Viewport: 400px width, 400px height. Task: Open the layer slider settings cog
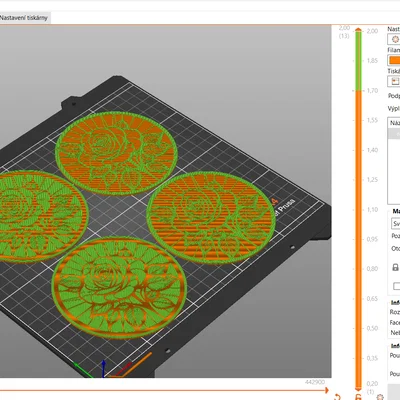point(380,397)
